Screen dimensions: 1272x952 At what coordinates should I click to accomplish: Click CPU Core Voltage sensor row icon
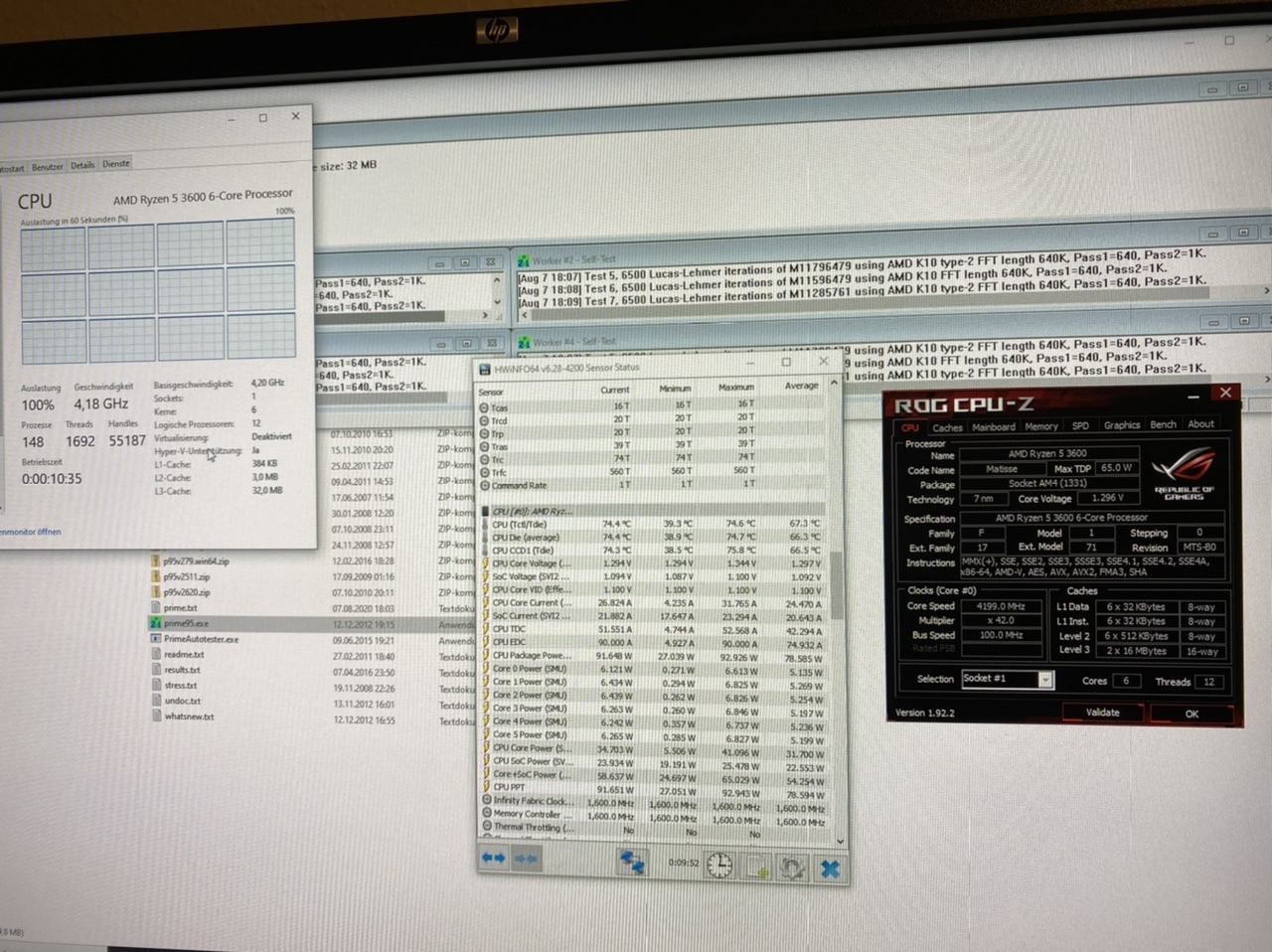[485, 563]
